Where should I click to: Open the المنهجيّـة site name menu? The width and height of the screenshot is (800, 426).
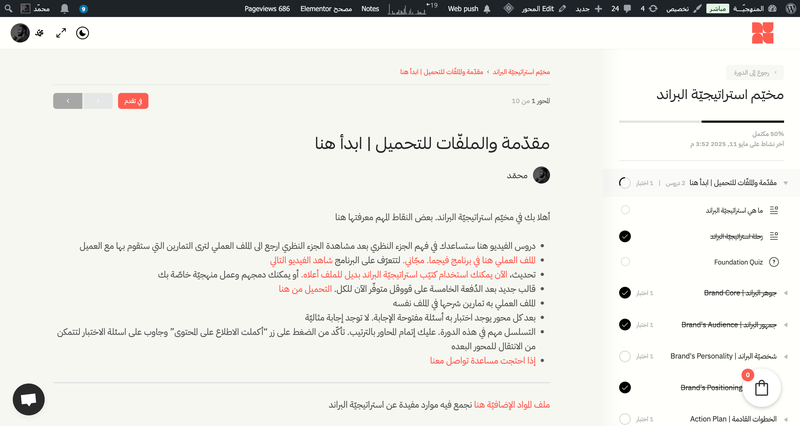point(749,9)
